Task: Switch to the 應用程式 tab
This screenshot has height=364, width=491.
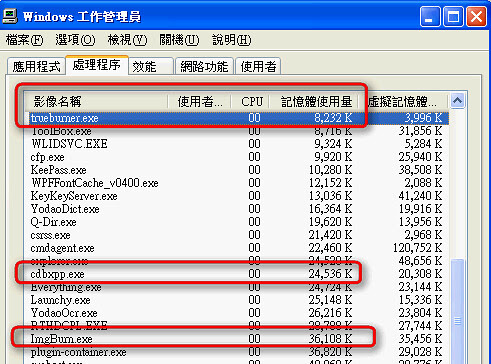Action: (x=36, y=66)
